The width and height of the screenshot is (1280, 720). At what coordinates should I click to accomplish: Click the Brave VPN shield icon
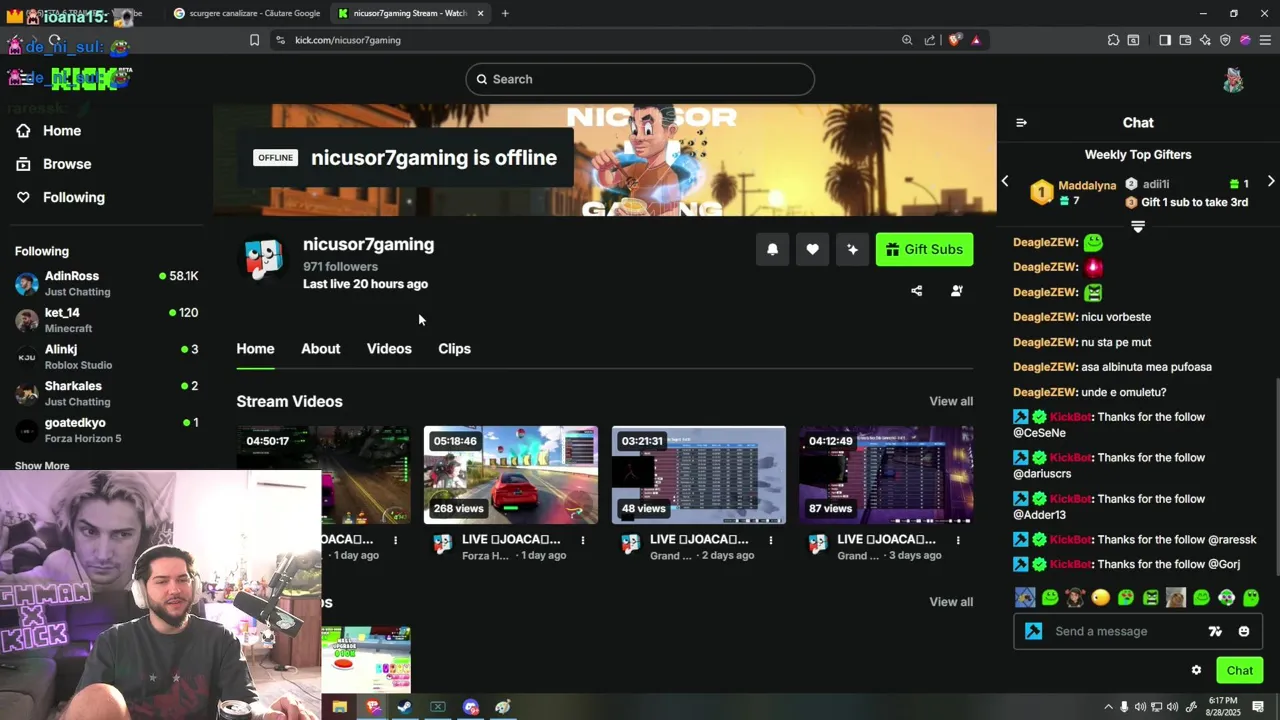[x=1225, y=40]
